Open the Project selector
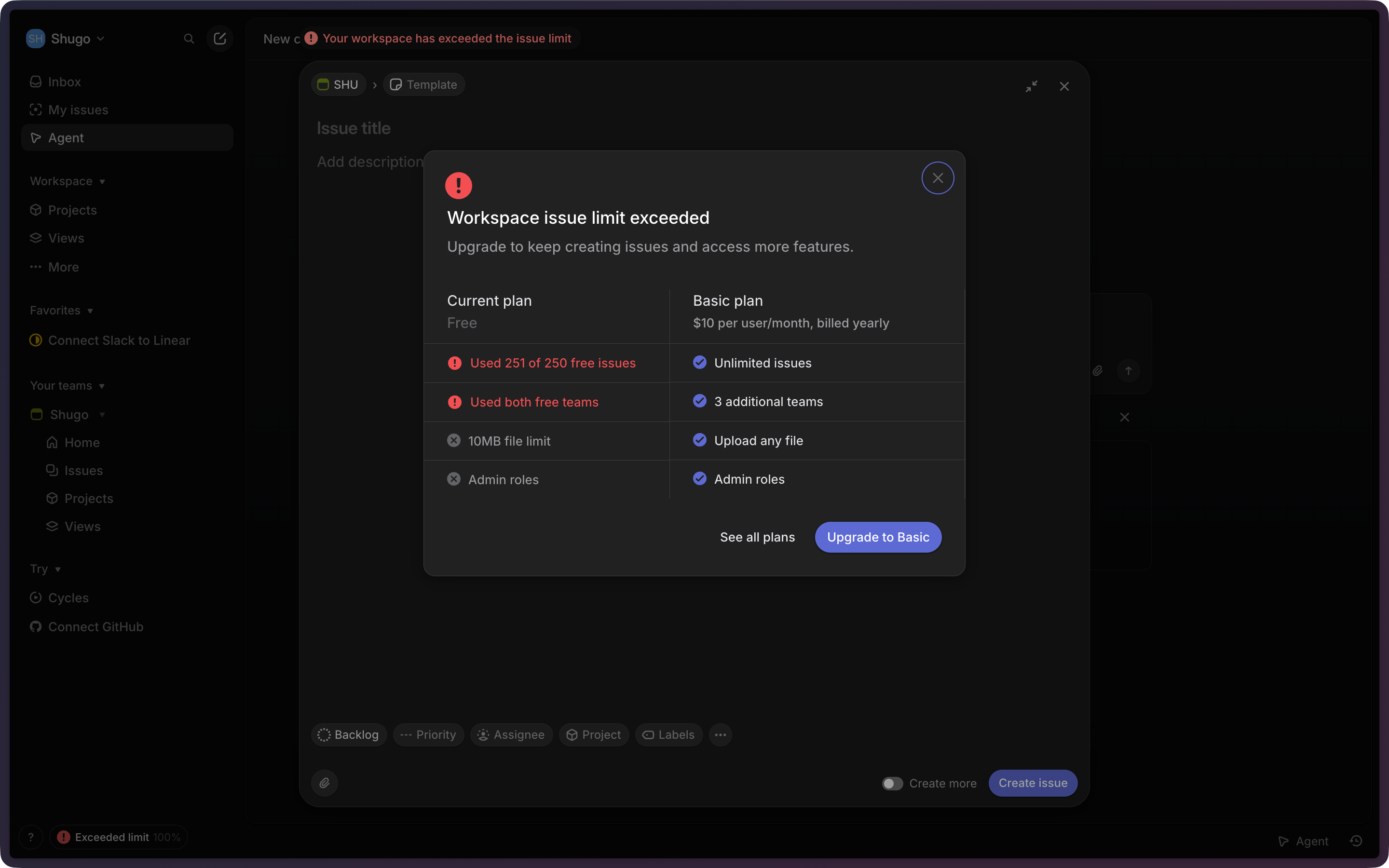 click(594, 735)
